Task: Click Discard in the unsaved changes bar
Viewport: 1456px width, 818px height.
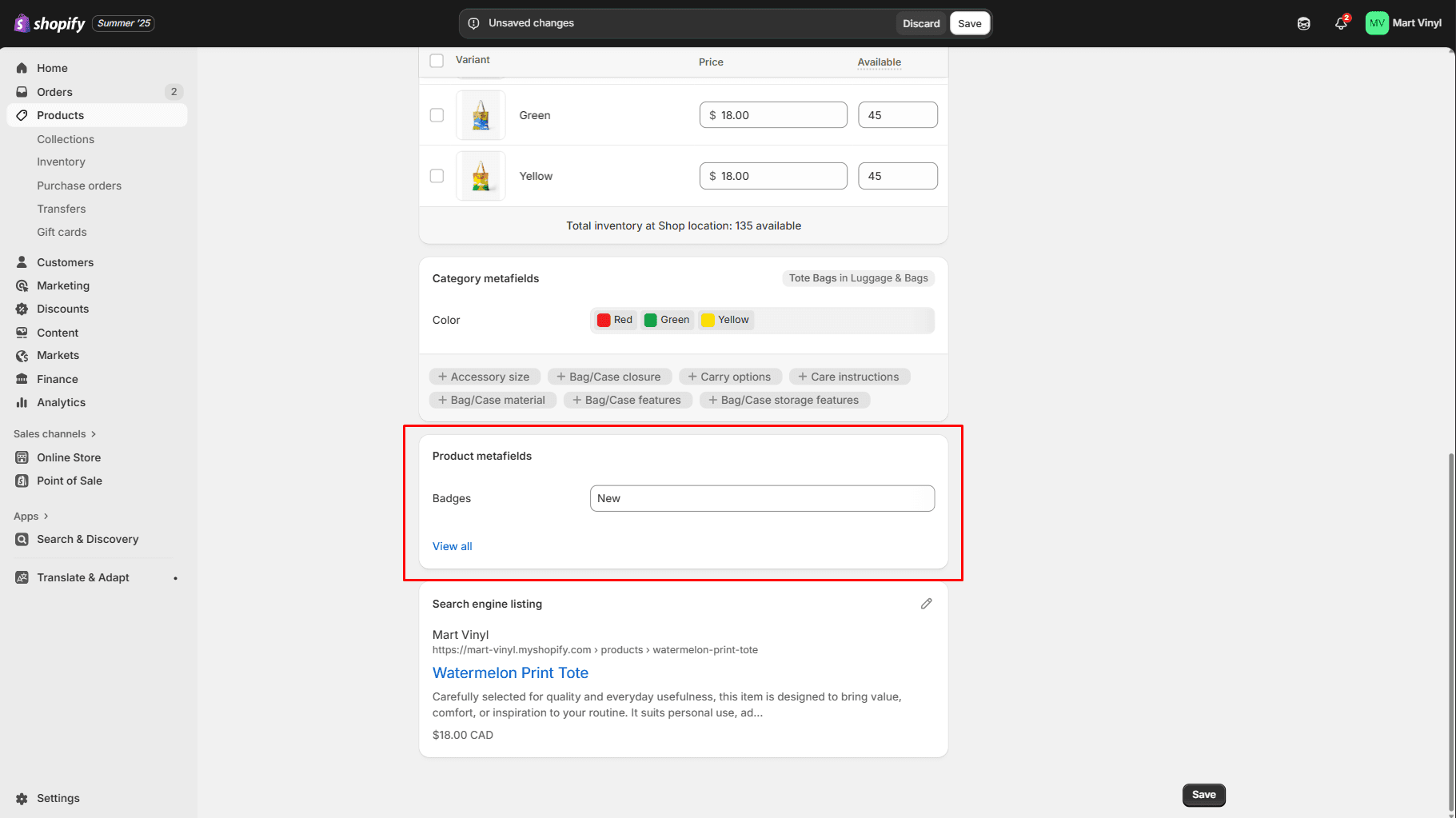Action: tap(921, 23)
